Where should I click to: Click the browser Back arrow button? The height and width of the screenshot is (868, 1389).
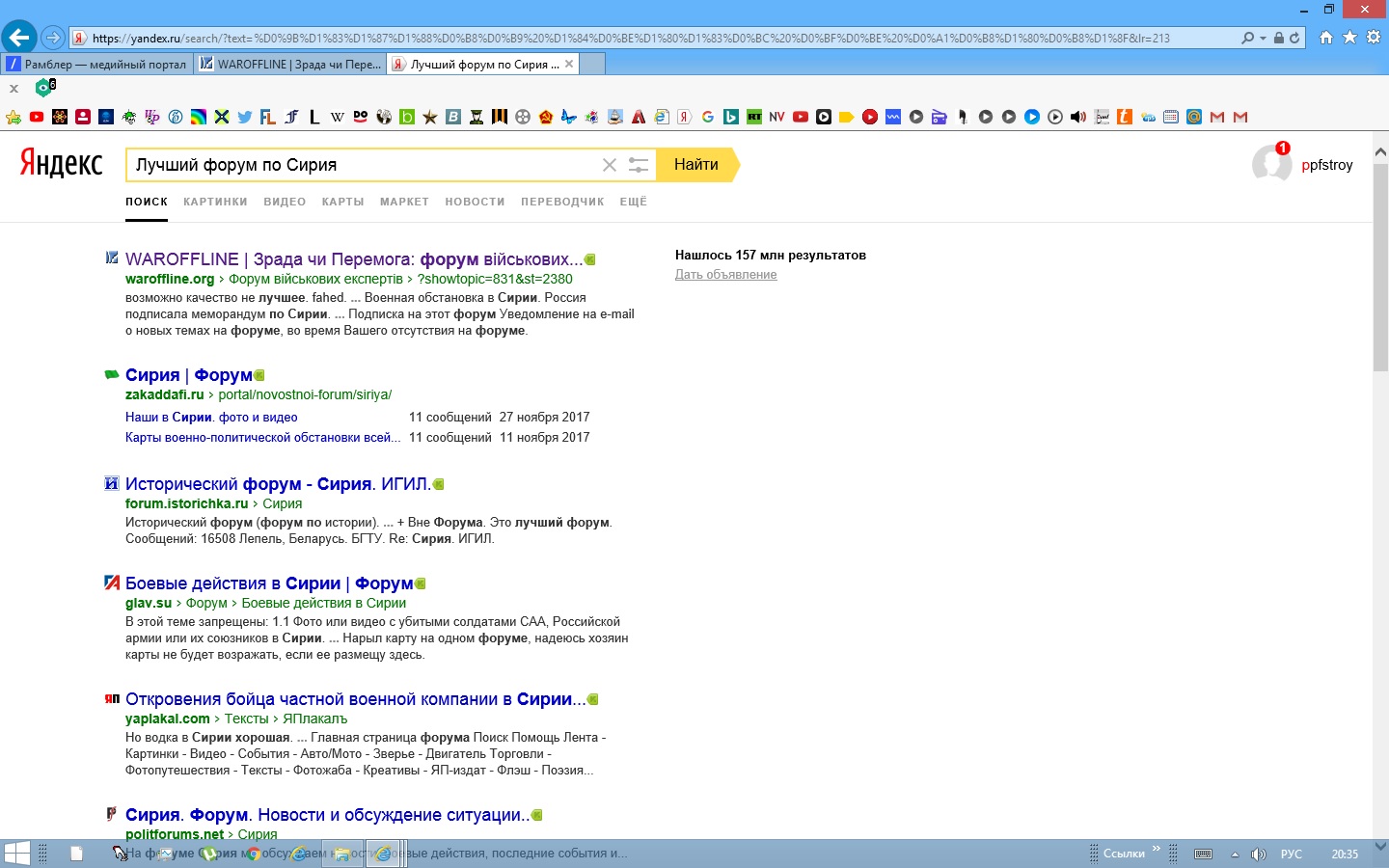pyautogui.click(x=19, y=38)
